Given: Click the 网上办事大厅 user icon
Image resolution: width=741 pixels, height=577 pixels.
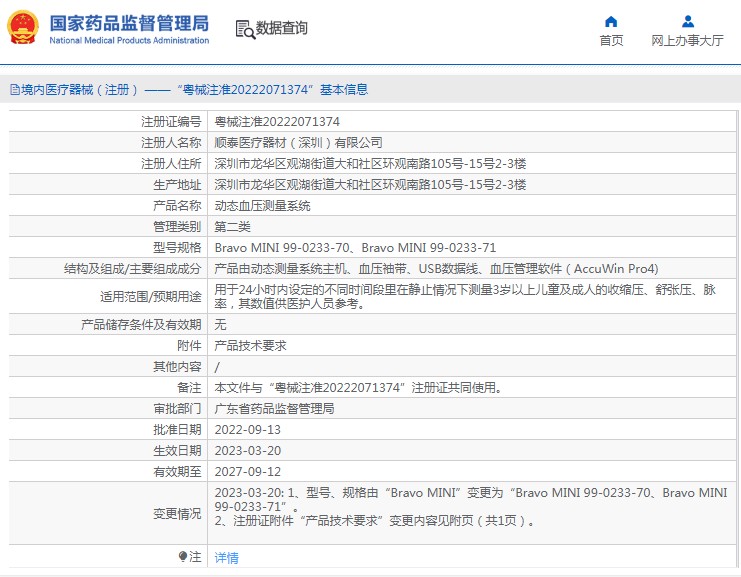Looking at the screenshot, I should click(x=688, y=22).
